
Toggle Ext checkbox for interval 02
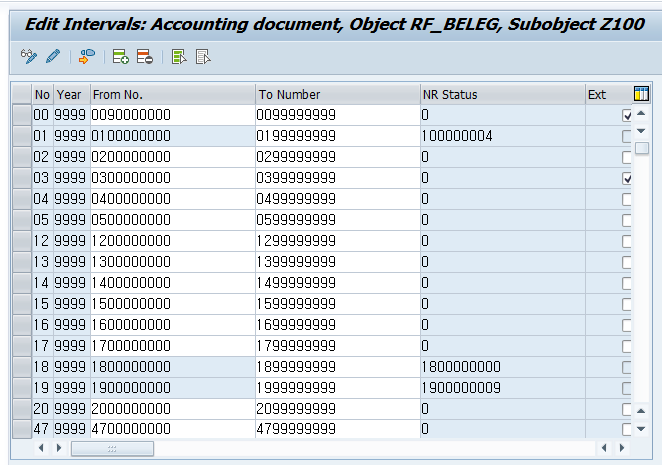tap(627, 158)
